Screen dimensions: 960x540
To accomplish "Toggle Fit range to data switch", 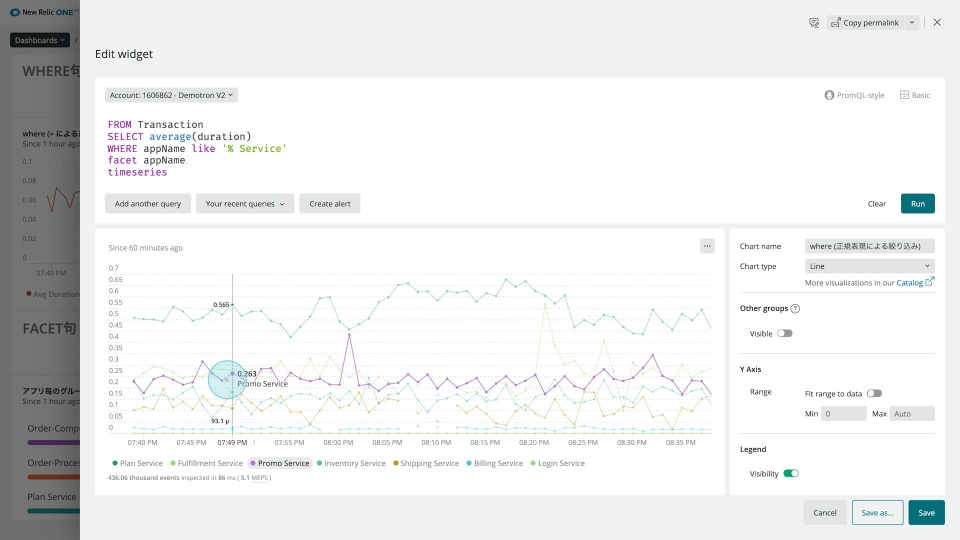I will (874, 394).
